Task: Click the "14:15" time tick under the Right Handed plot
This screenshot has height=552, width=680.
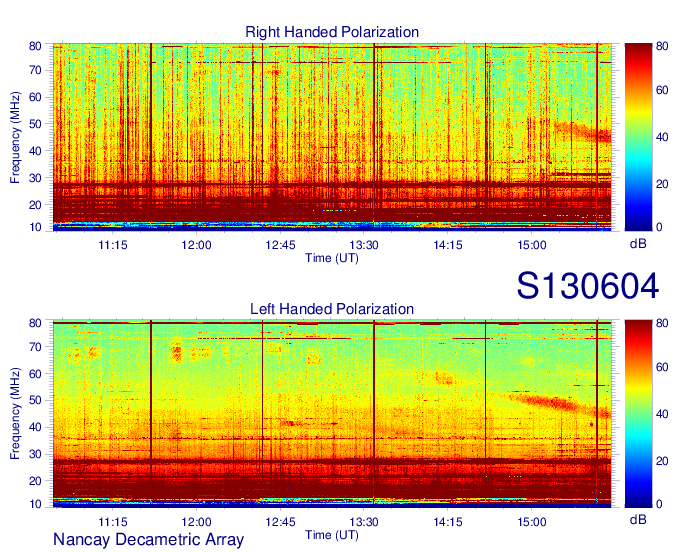Action: click(448, 245)
